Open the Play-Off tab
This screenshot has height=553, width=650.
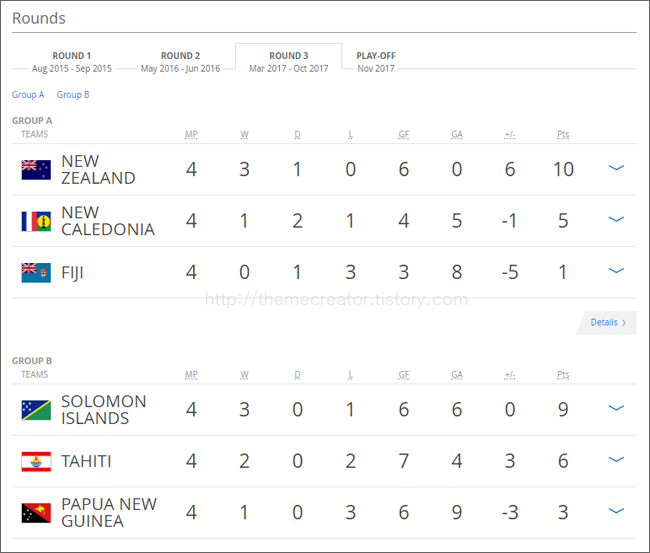click(x=376, y=62)
